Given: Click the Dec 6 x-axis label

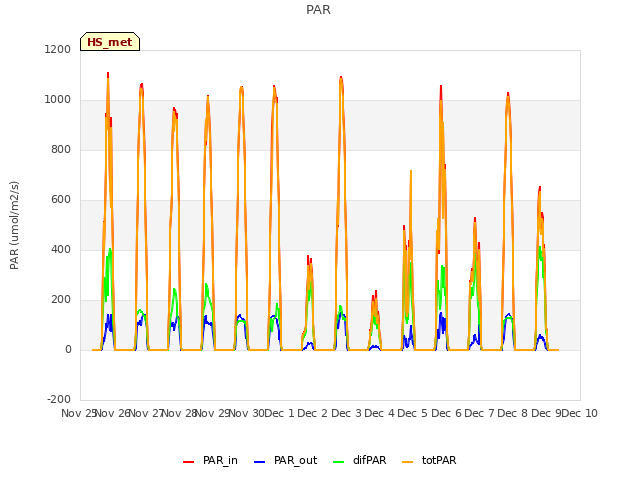Looking at the screenshot, I should [446, 413].
